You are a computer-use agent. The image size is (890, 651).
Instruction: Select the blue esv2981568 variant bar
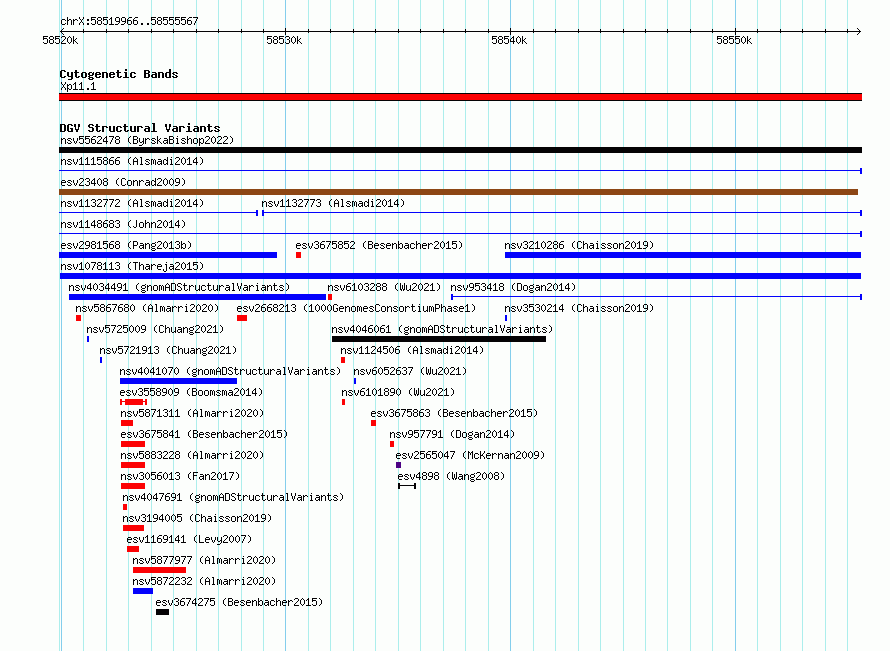point(168,255)
